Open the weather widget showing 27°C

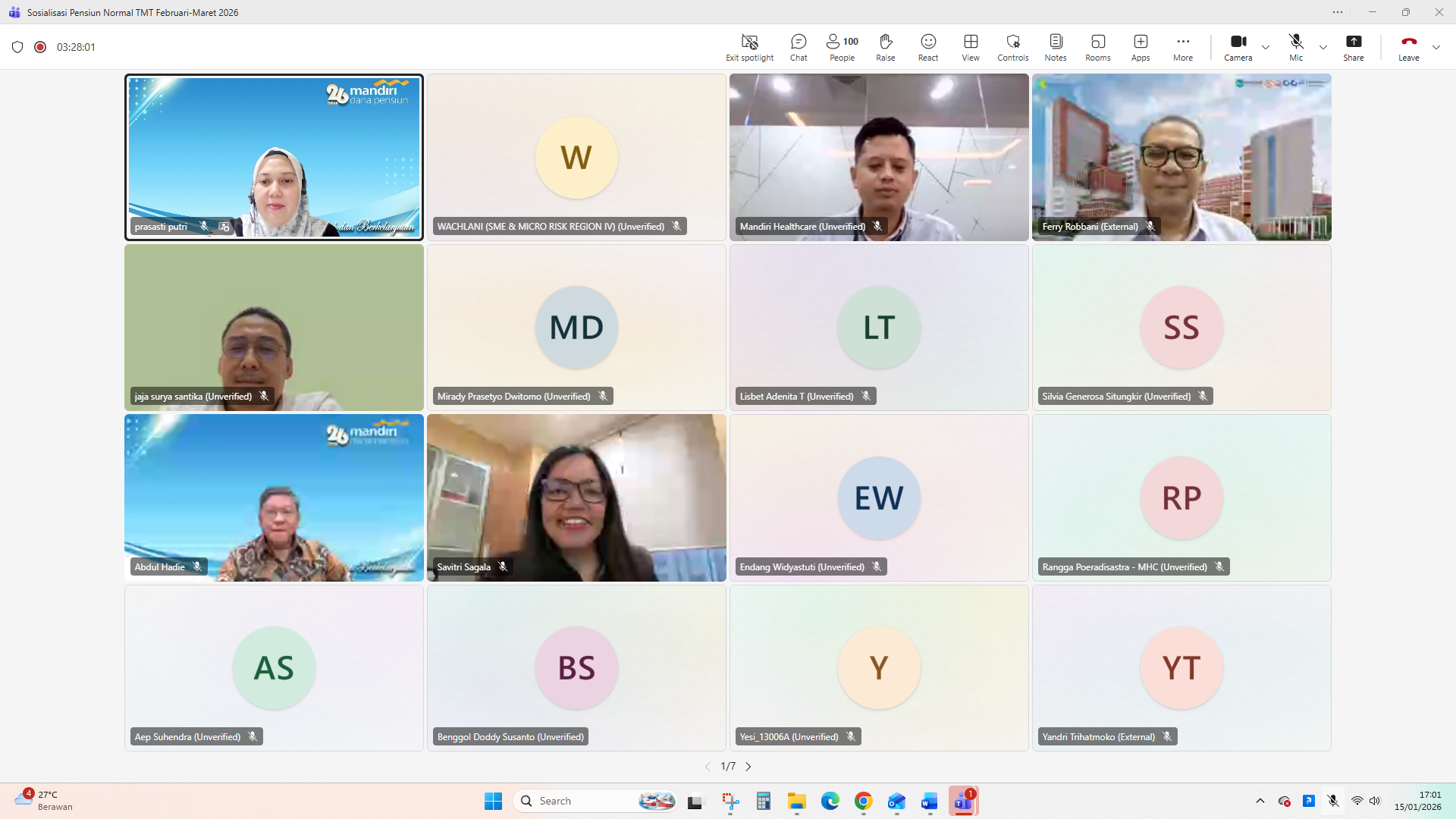point(44,801)
